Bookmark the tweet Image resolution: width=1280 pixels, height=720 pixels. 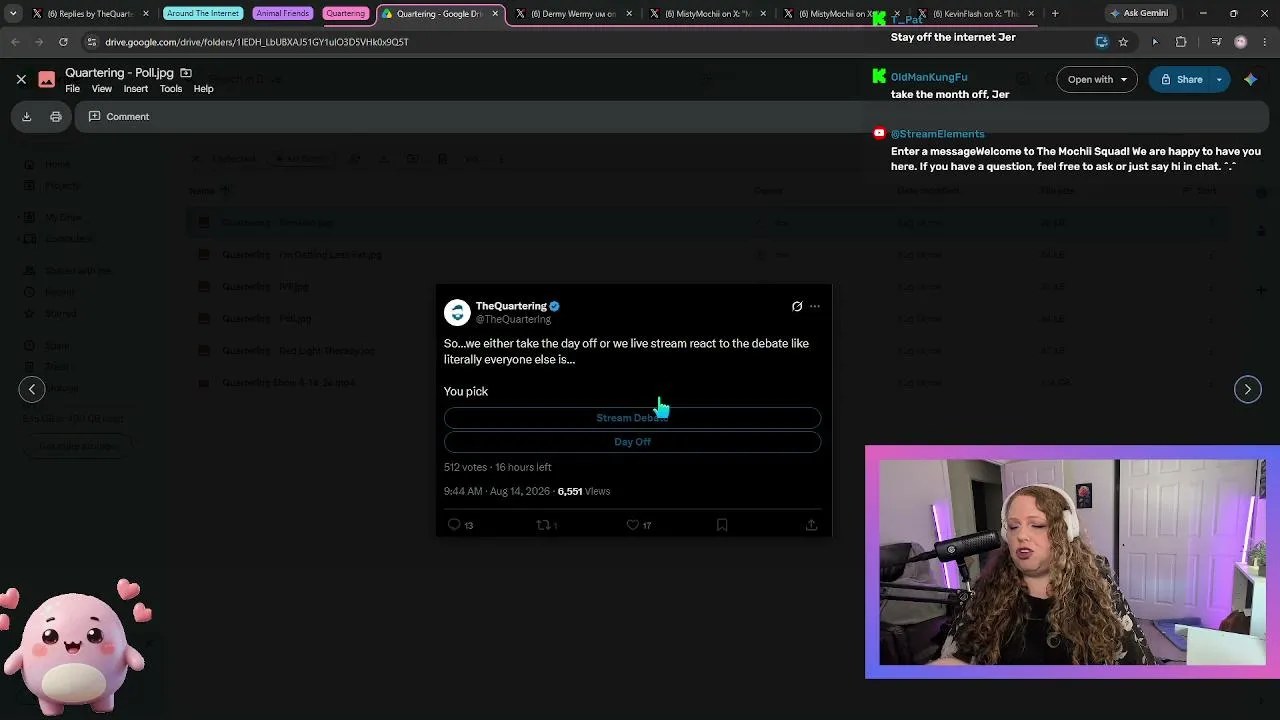[x=722, y=525]
